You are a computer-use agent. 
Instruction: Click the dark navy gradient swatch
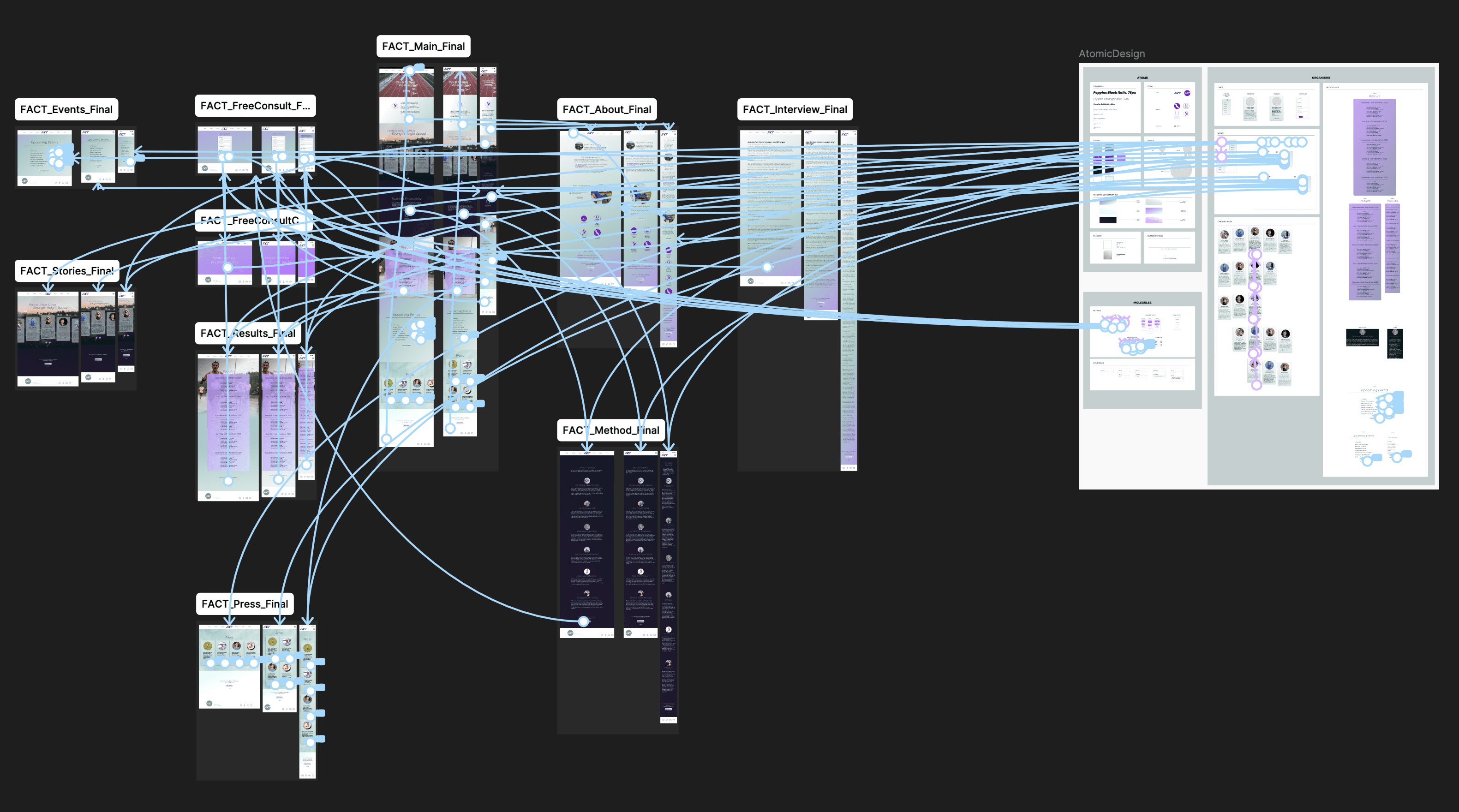(x=1107, y=220)
